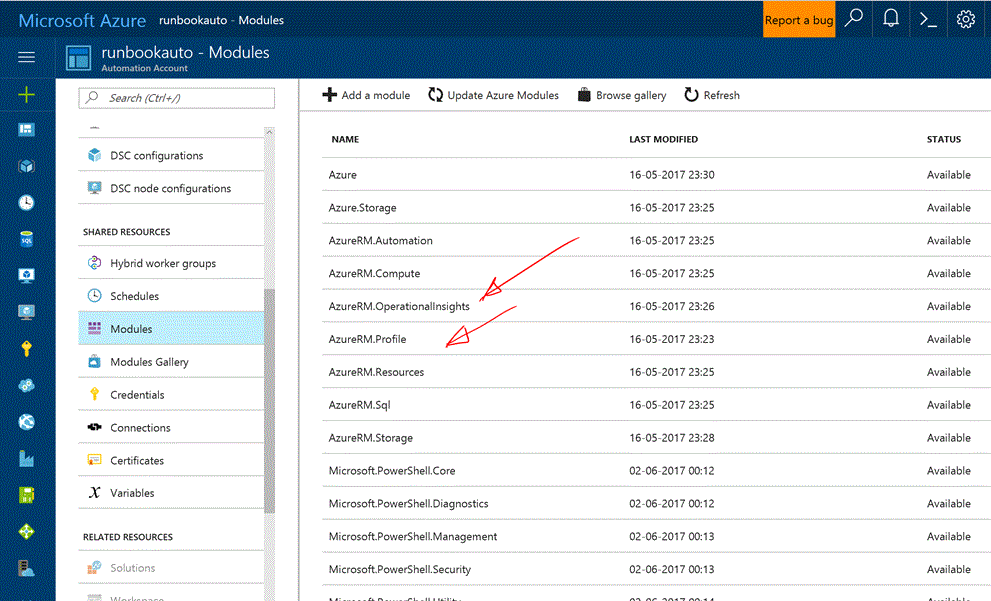Open the search magnifier icon in header
Screen dimensions: 991x601
853,19
